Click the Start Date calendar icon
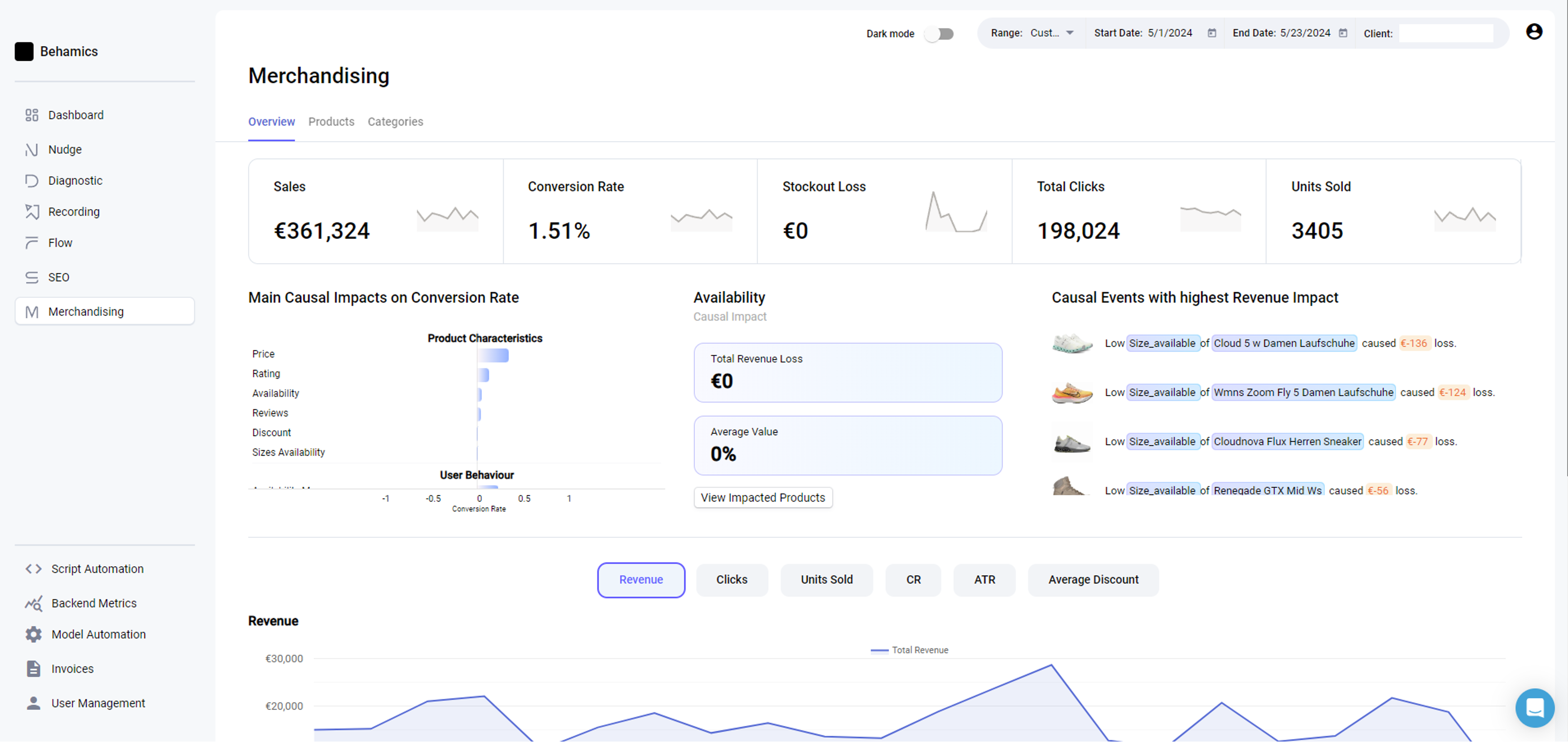Image resolution: width=1568 pixels, height=742 pixels. (x=1212, y=33)
